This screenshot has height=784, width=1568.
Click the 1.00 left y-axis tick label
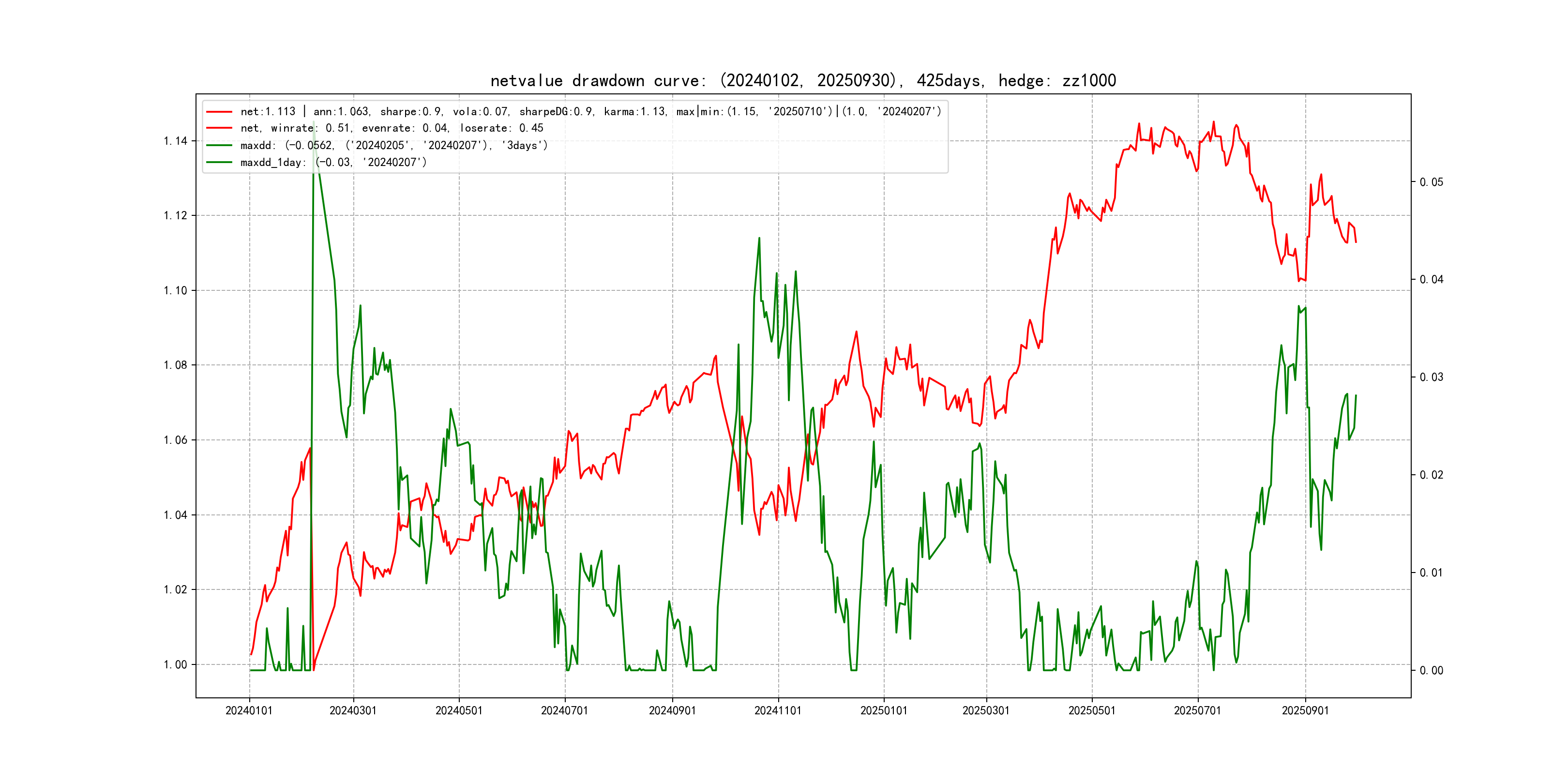coord(175,664)
